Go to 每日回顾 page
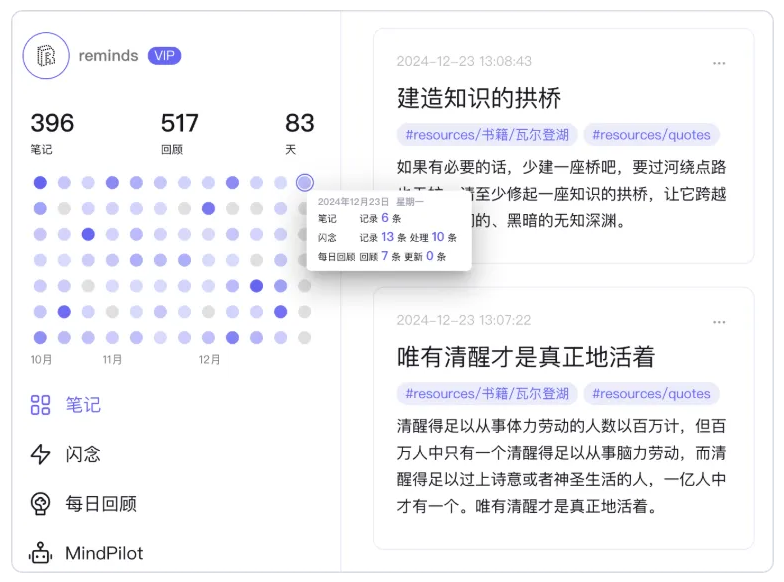The height and width of the screenshot is (582, 784). pyautogui.click(x=100, y=503)
